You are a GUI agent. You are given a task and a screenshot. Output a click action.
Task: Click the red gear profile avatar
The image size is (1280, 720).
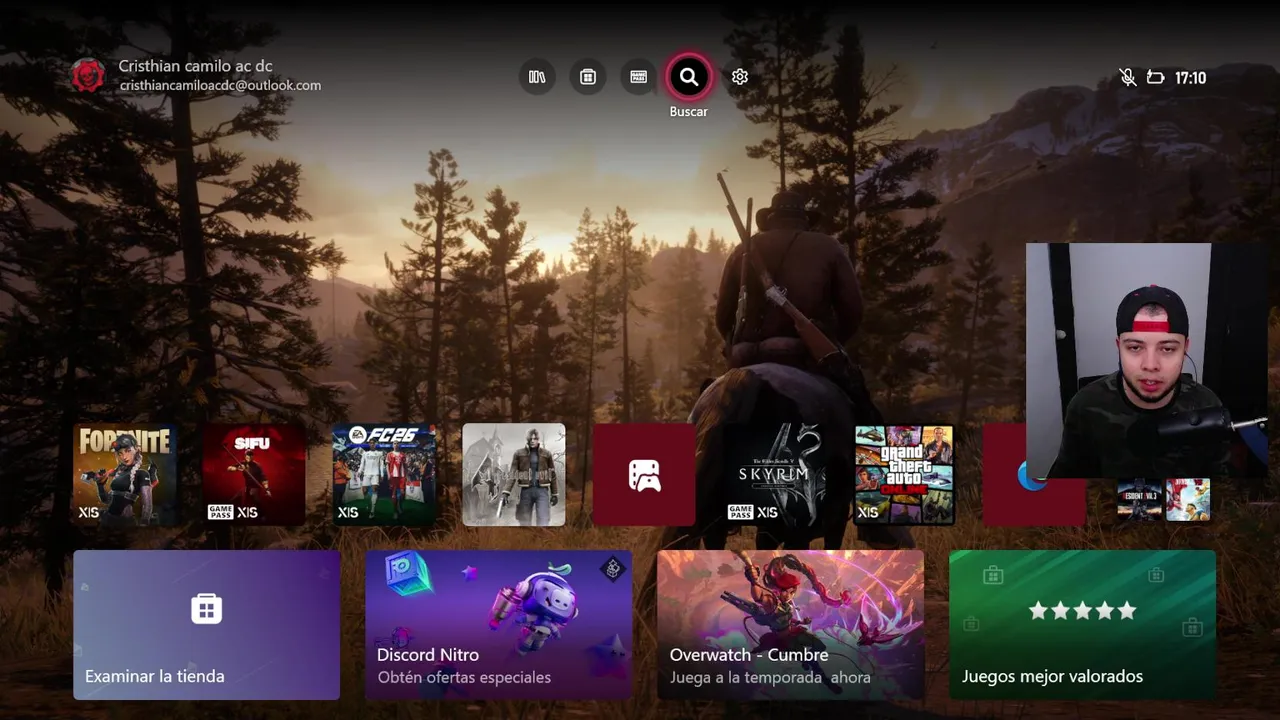pos(88,76)
